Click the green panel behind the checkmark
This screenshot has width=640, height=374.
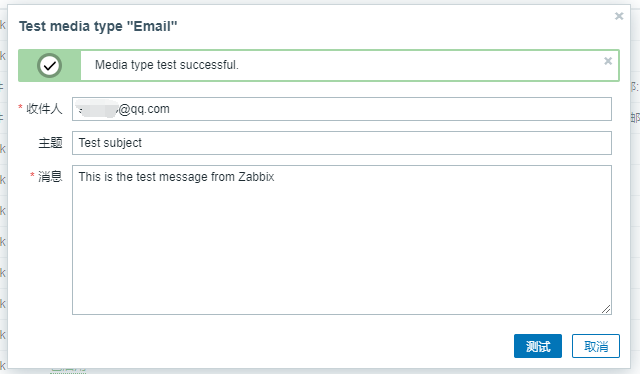coord(49,65)
